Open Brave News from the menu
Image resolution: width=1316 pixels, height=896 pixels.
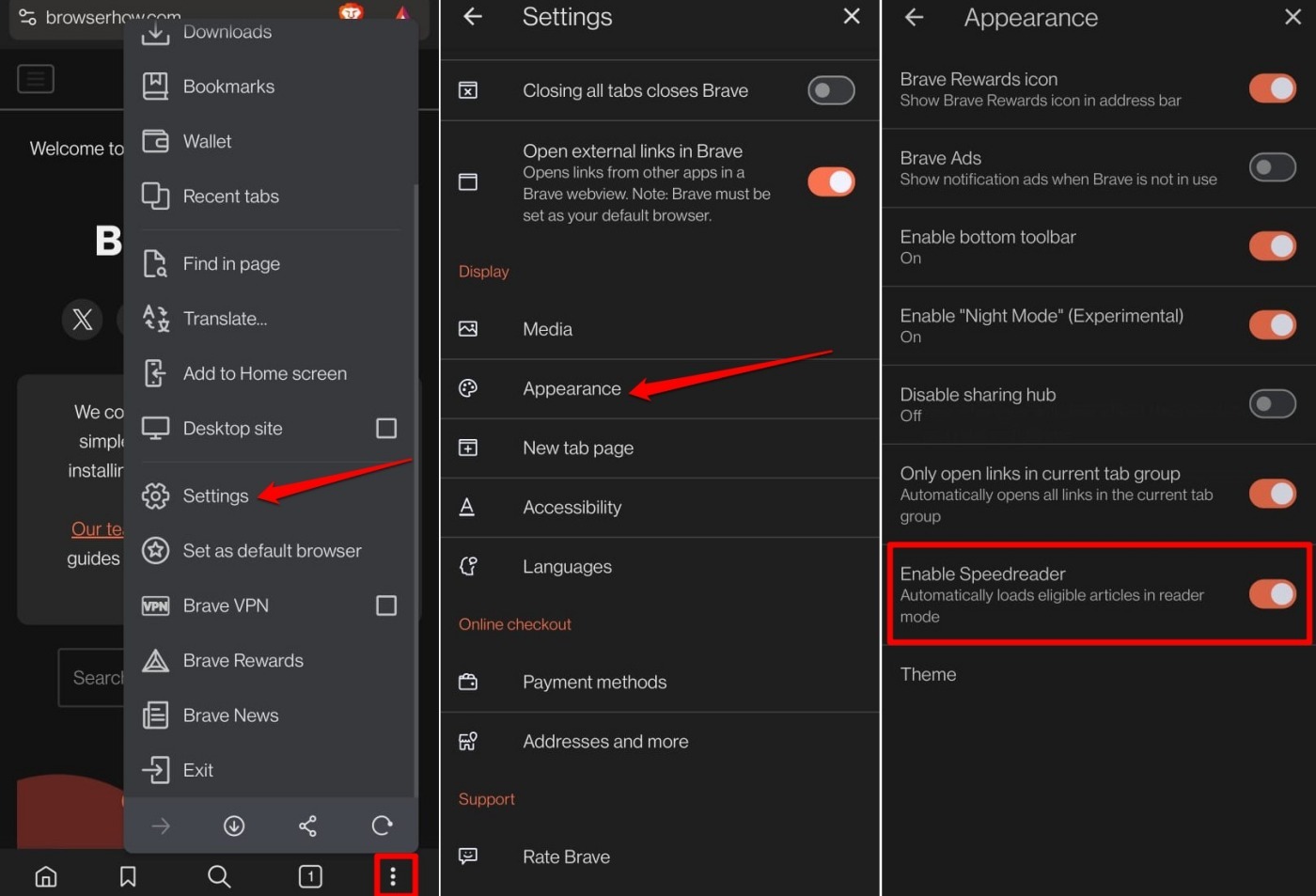[271, 715]
